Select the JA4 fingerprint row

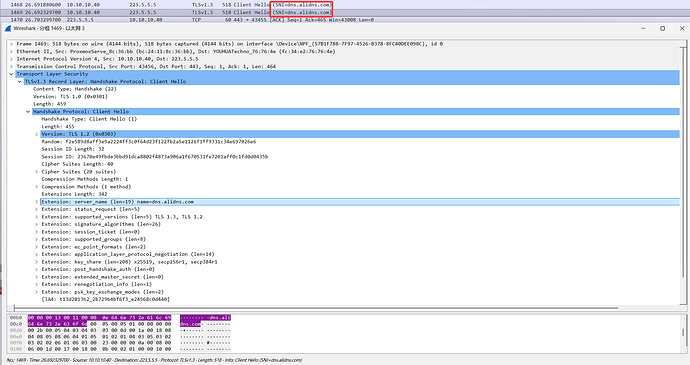pyautogui.click(x=106, y=299)
